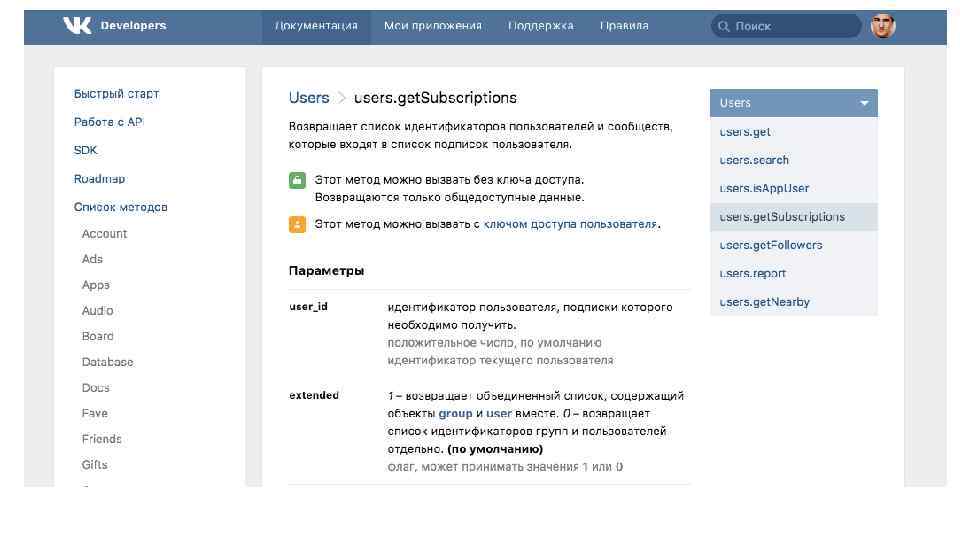Open the Правила tab
The height and width of the screenshot is (540, 960).
click(x=624, y=26)
